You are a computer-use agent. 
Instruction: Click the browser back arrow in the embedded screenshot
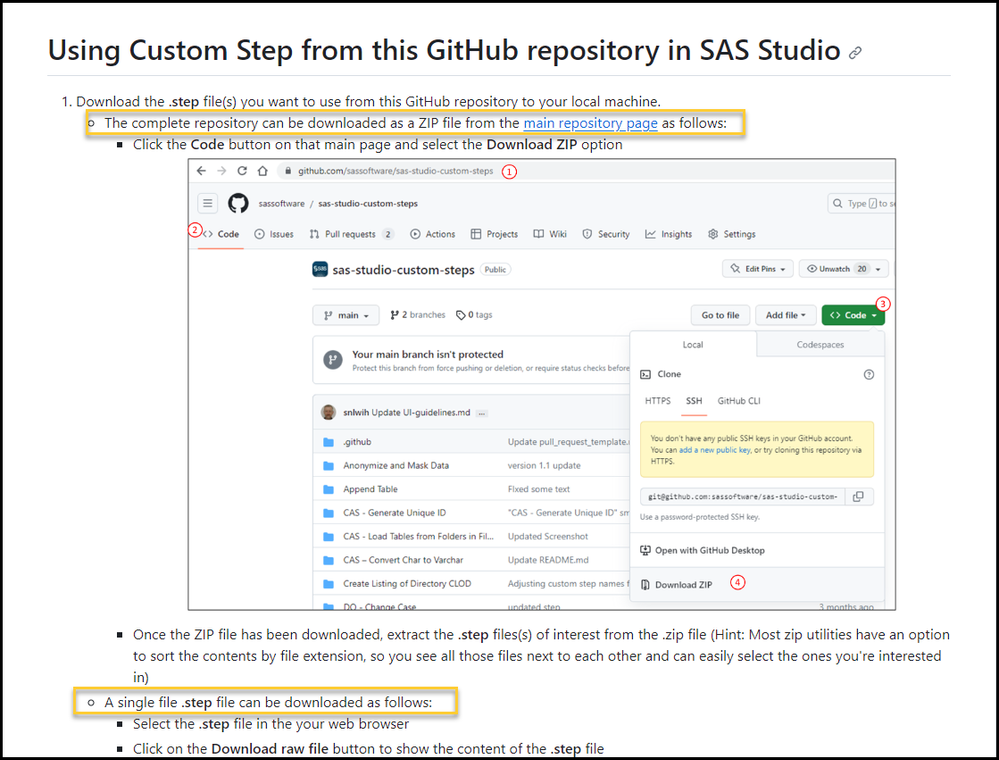click(201, 171)
